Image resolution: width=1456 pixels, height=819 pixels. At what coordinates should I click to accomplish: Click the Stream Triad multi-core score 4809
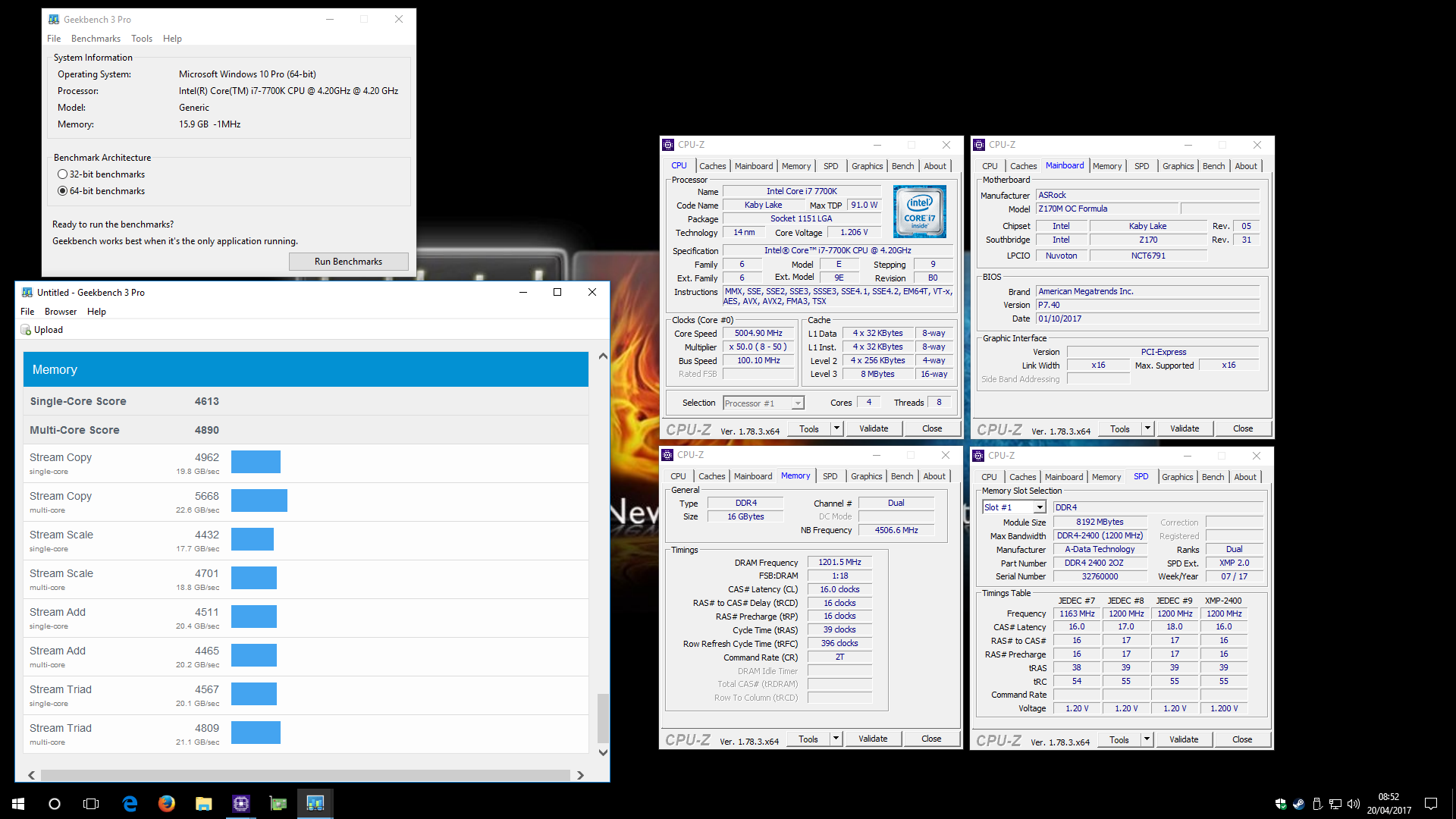coord(206,728)
